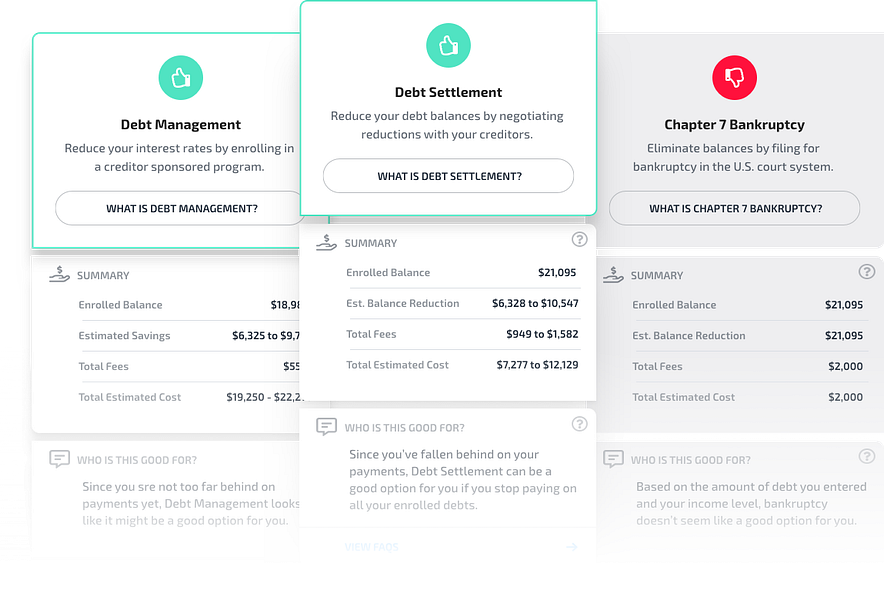Click the Debt Management chat bubble icon
The width and height of the screenshot is (884, 600).
[59, 459]
